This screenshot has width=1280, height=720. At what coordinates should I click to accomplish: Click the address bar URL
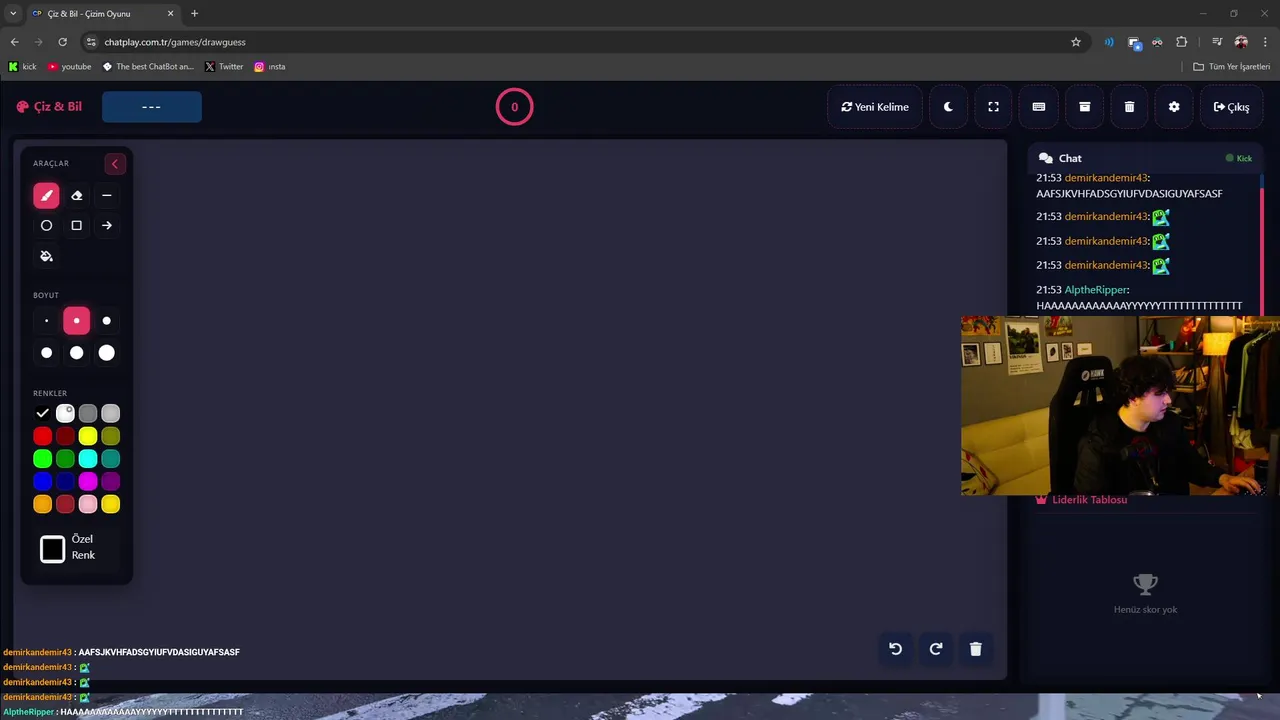pyautogui.click(x=175, y=42)
